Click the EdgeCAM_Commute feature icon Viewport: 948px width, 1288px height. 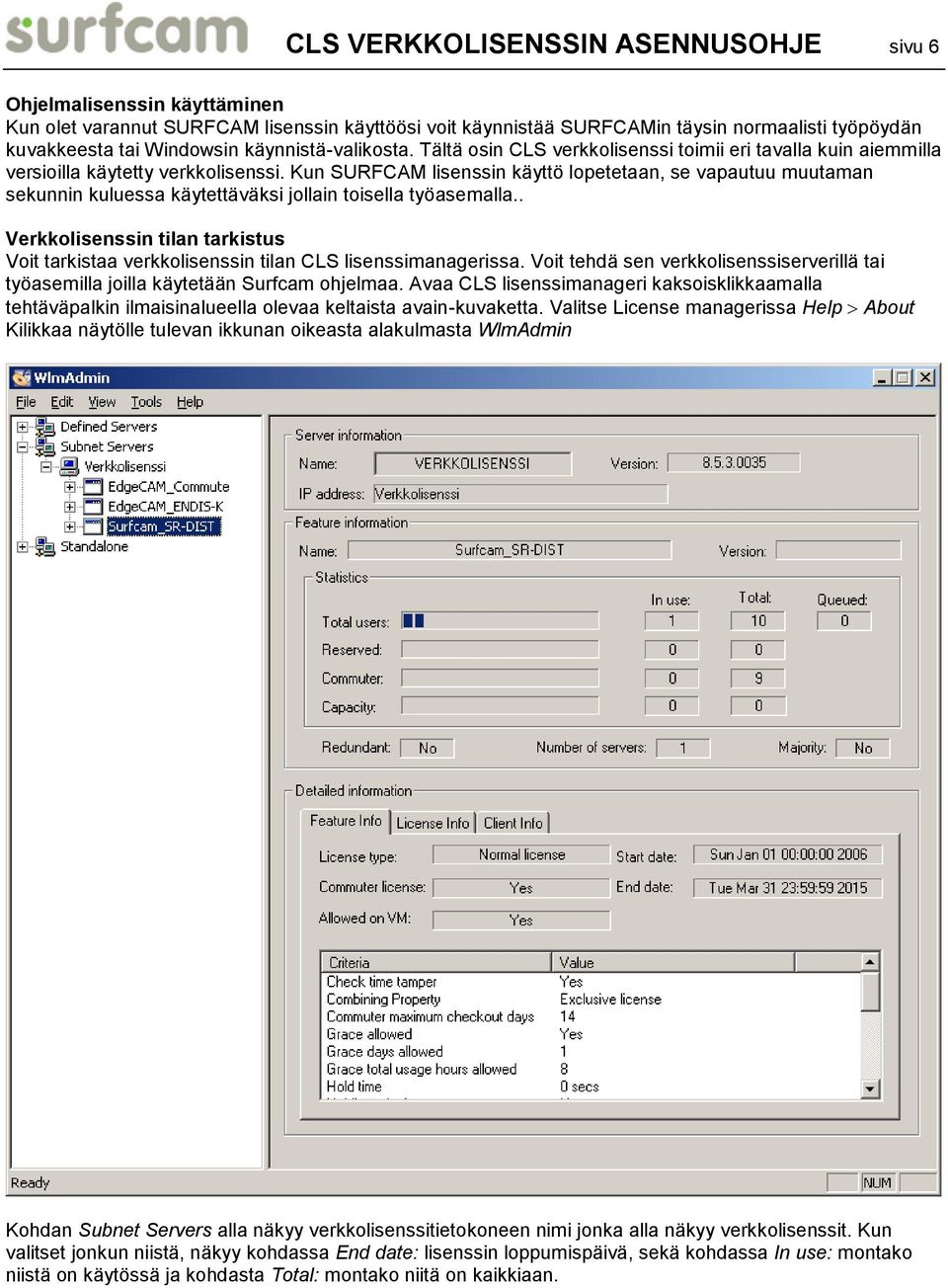pyautogui.click(x=93, y=487)
